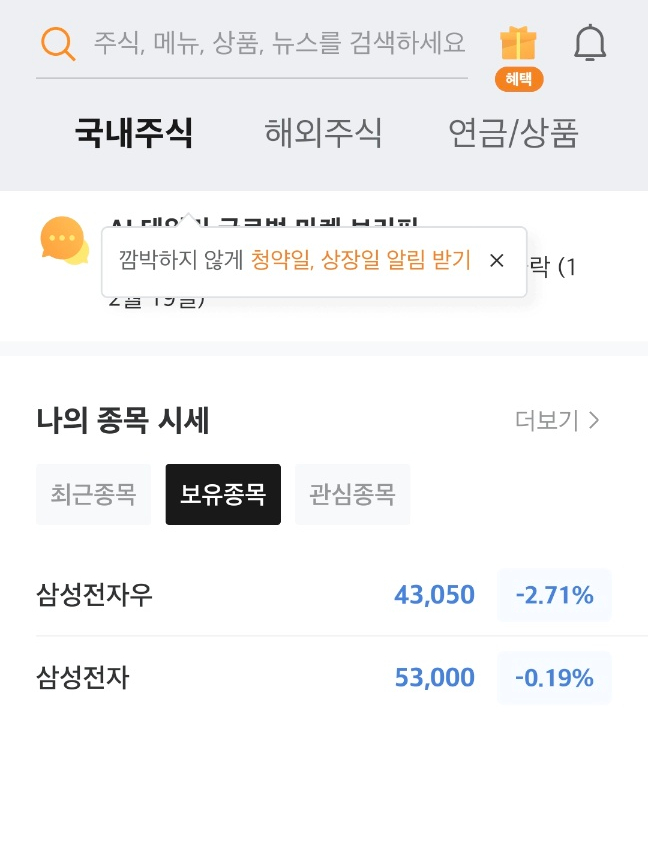This screenshot has width=648, height=853.
Task: Click the orange search magnifier icon
Action: pyautogui.click(x=58, y=43)
